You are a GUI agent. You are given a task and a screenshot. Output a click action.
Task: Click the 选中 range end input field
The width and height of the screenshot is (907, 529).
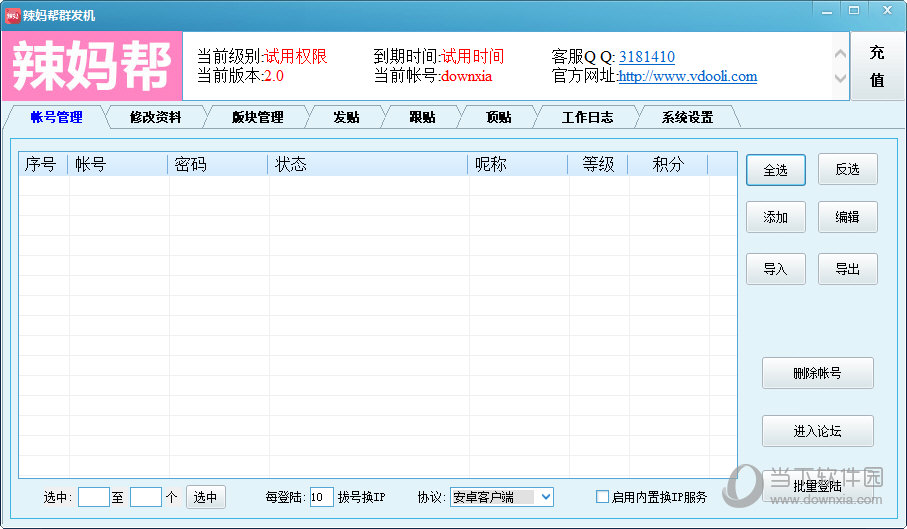[146, 497]
